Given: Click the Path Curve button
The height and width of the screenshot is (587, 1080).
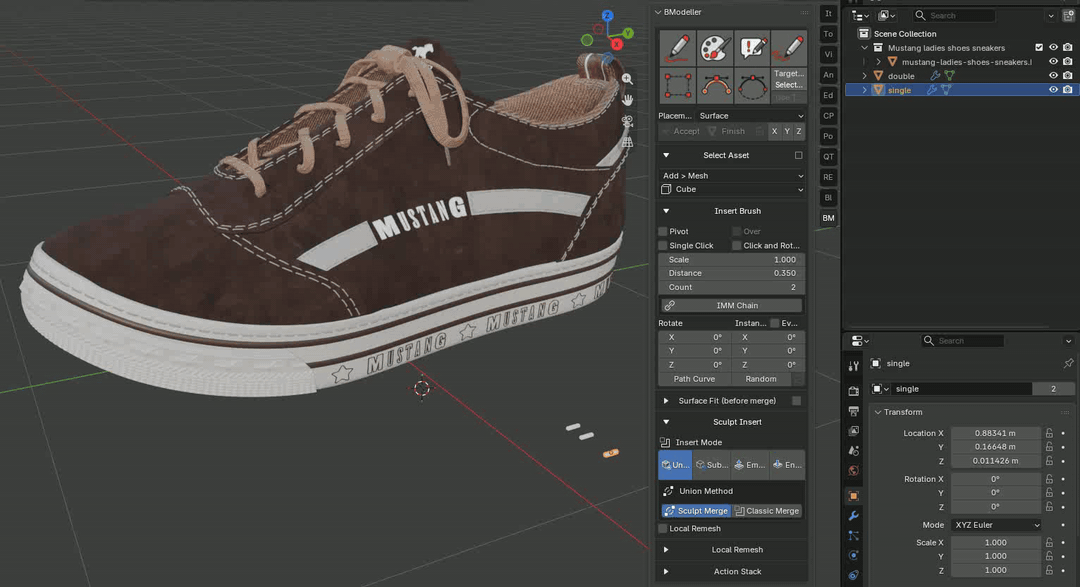Looking at the screenshot, I should (x=694, y=379).
